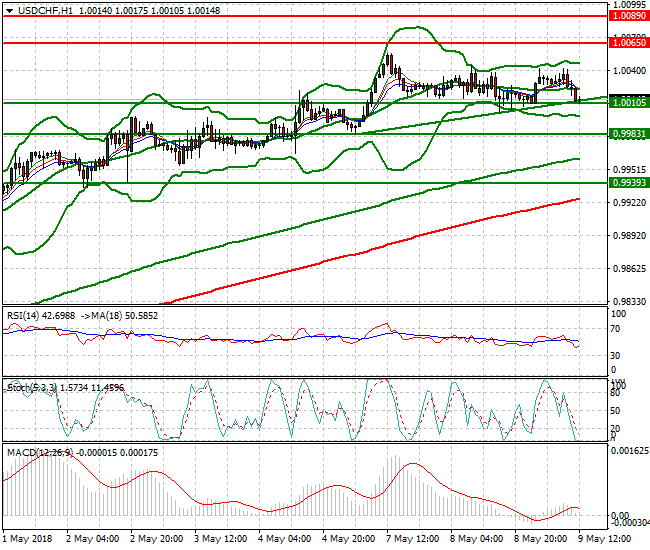Click the 2 May 20:00 time label

[x=157, y=539]
